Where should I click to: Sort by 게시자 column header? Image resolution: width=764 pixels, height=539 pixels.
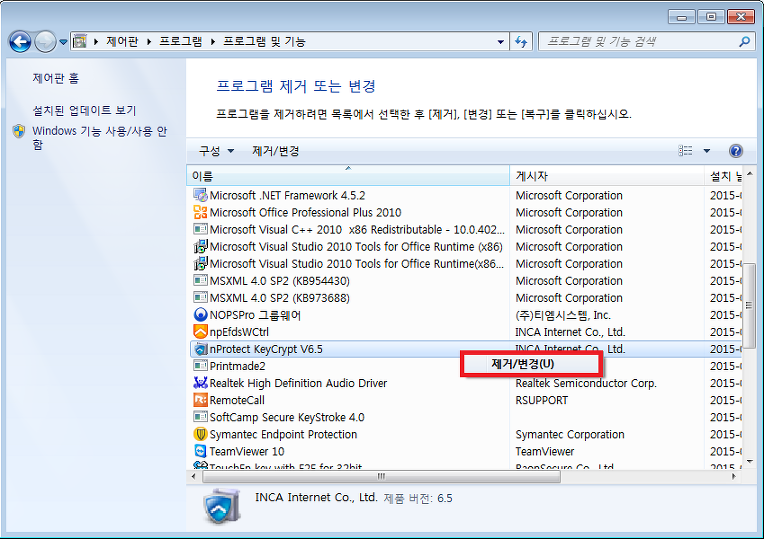(607, 176)
